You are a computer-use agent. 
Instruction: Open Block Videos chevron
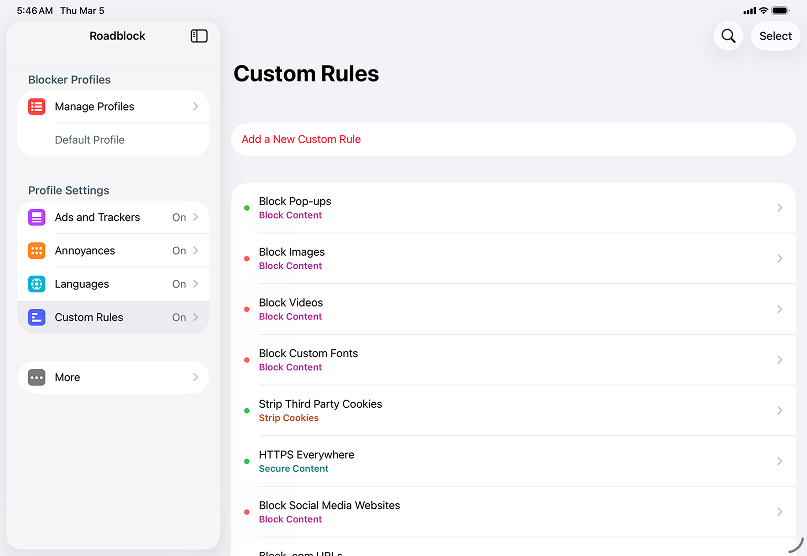(780, 309)
